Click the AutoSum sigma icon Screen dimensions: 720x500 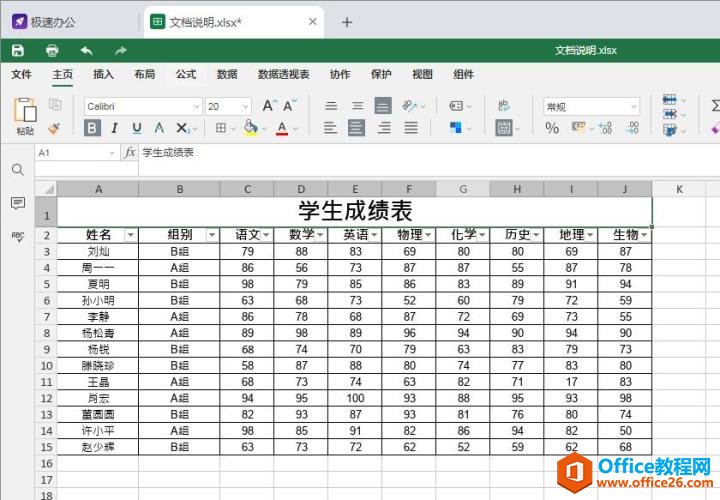point(715,106)
